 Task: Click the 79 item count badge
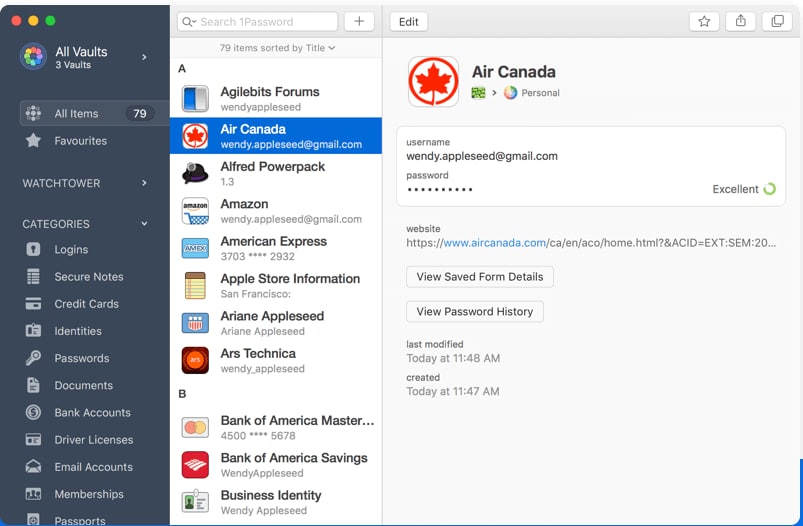tap(140, 113)
